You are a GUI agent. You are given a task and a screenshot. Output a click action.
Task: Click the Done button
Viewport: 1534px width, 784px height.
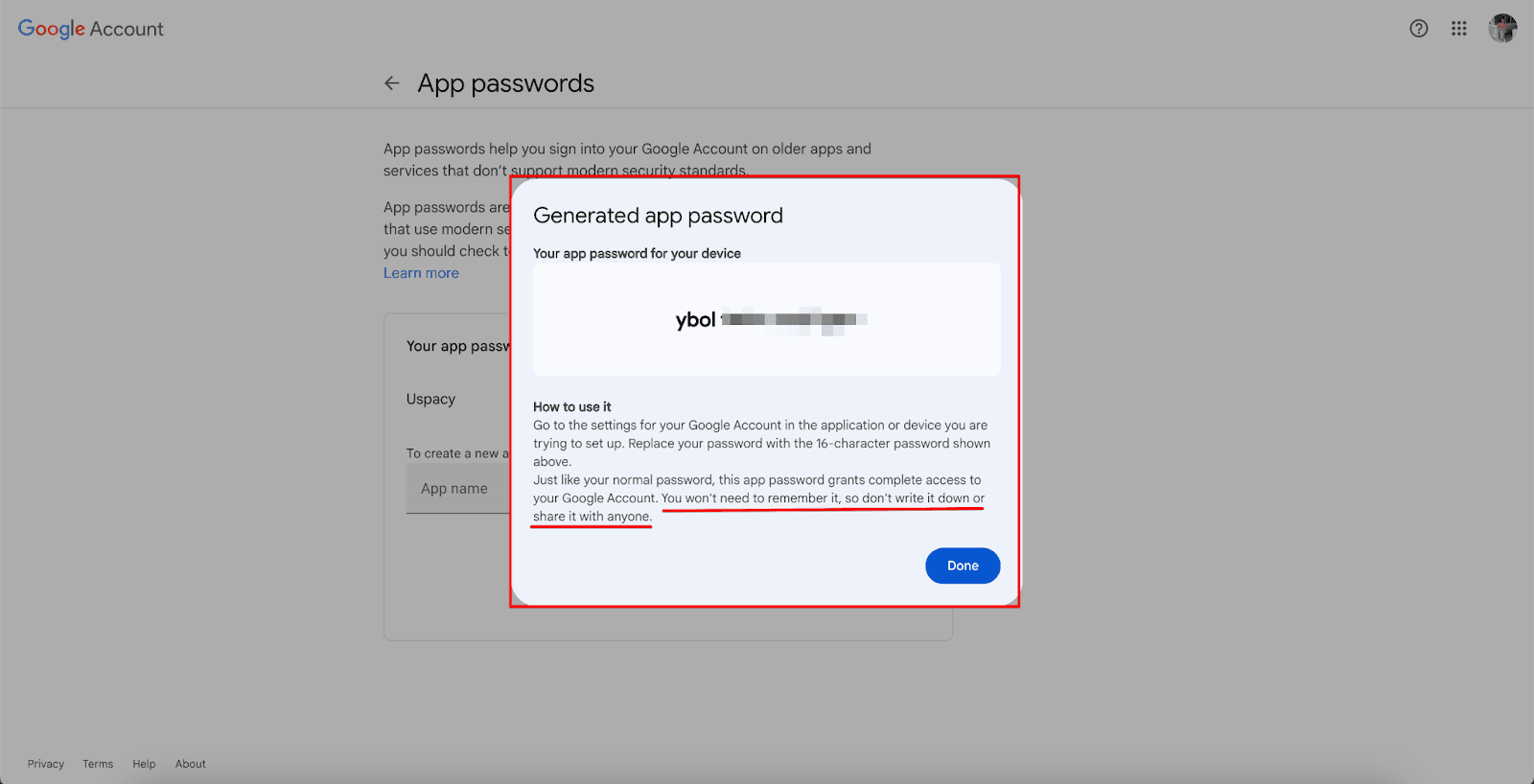click(x=963, y=565)
